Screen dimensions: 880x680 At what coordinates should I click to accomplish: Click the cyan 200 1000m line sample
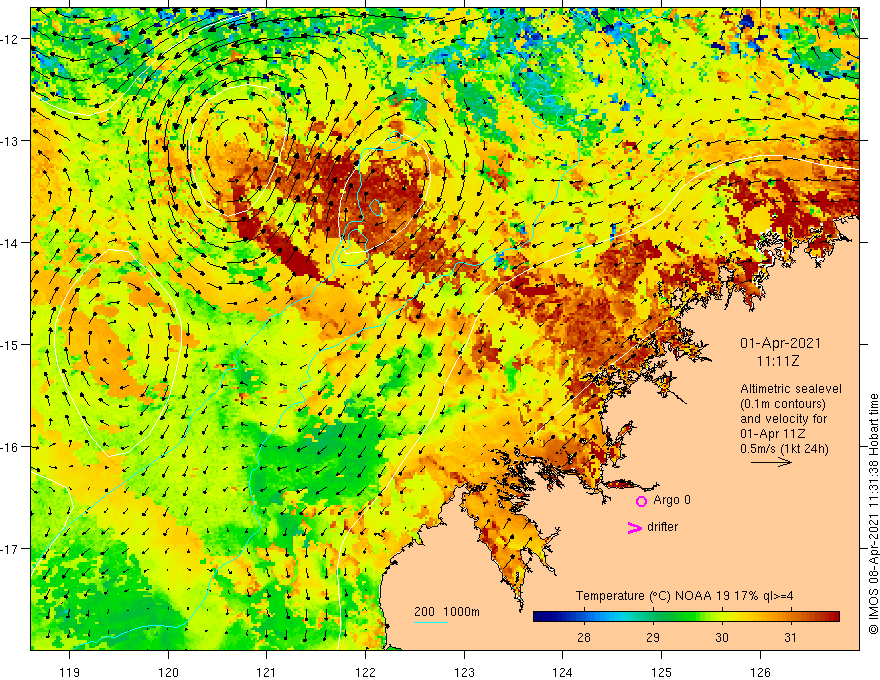click(431, 622)
